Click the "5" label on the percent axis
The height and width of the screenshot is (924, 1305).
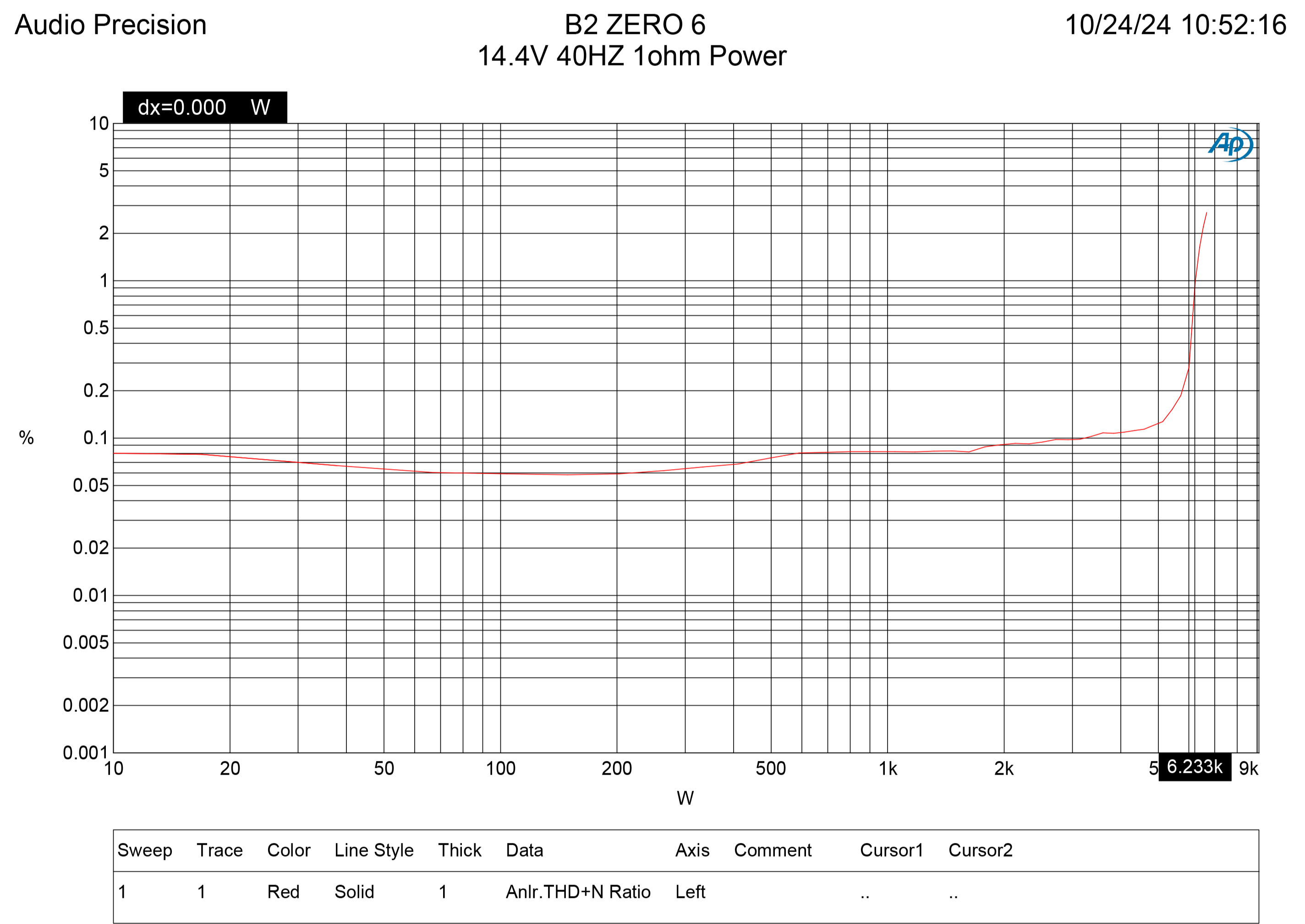coord(104,171)
